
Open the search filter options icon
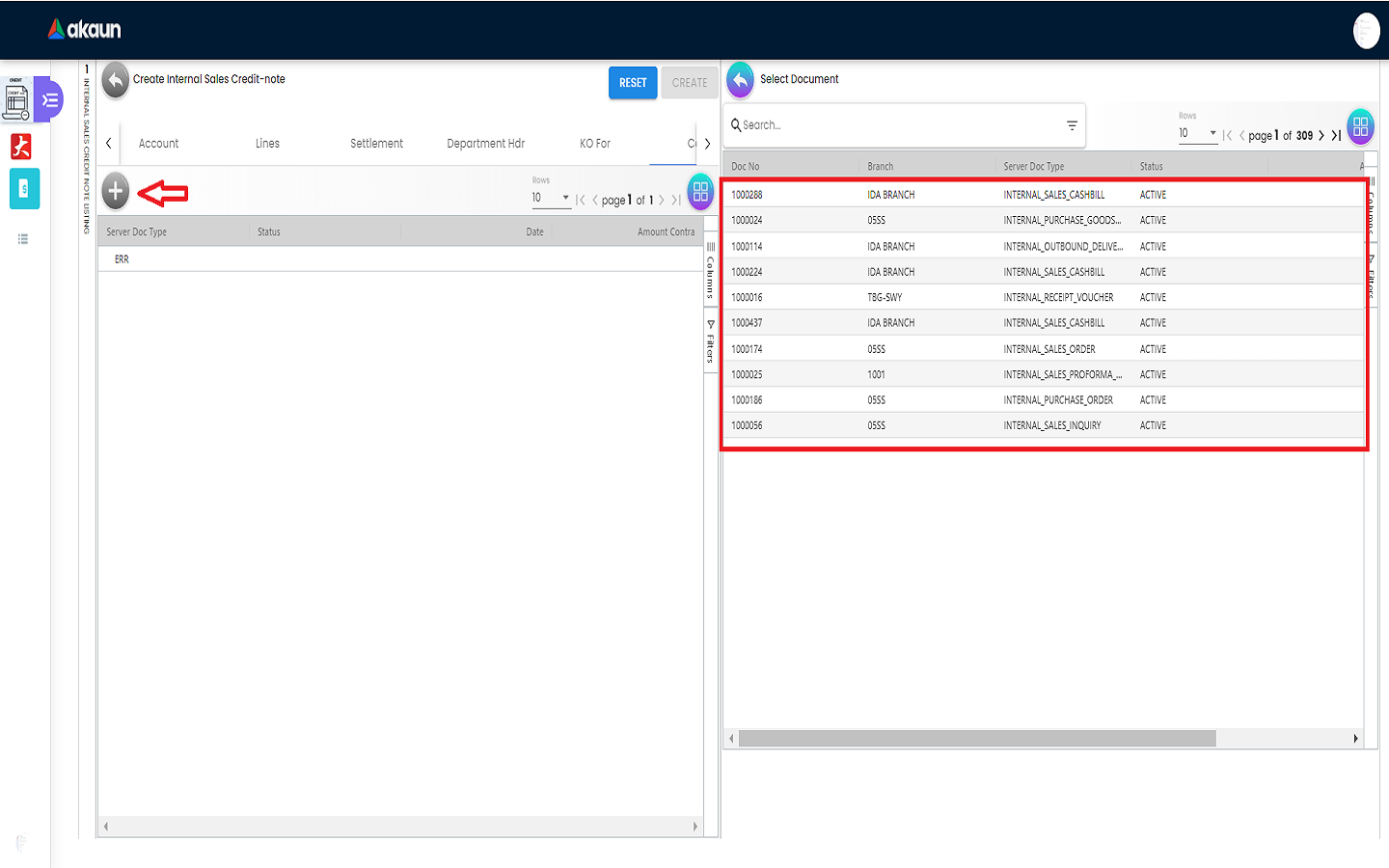click(x=1072, y=125)
